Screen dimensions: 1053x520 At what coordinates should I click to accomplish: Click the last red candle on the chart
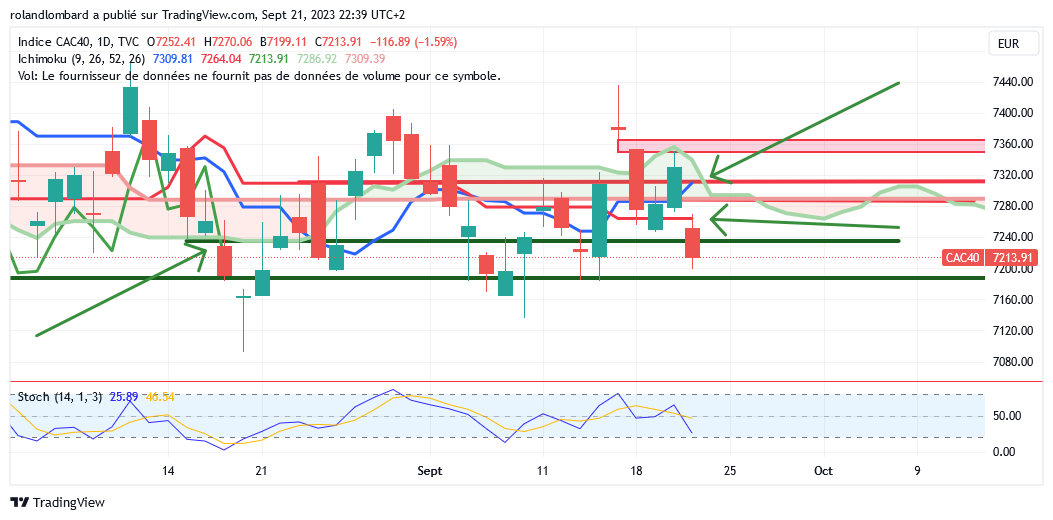pyautogui.click(x=692, y=243)
